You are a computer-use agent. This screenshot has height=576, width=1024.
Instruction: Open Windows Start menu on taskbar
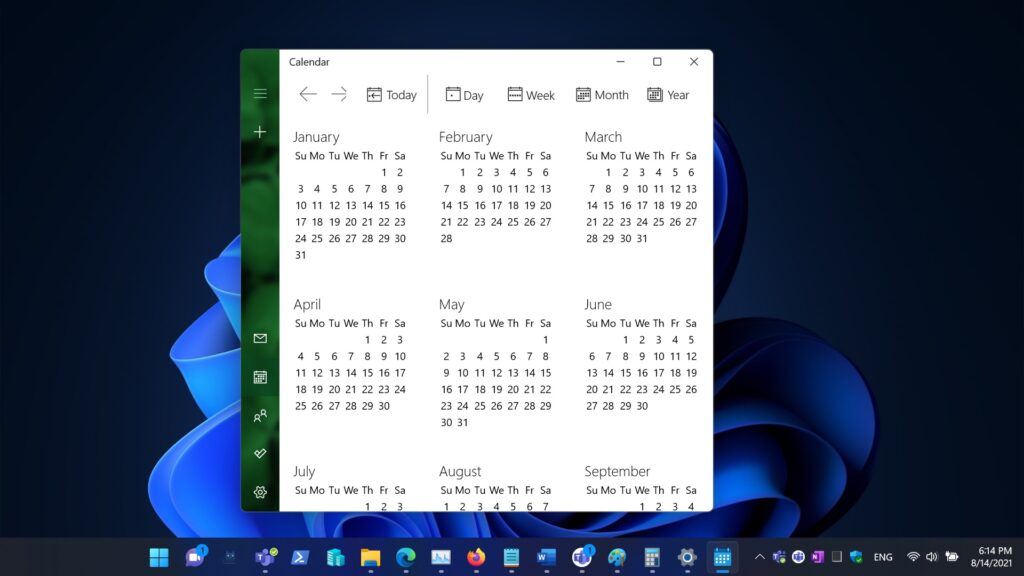tap(159, 557)
